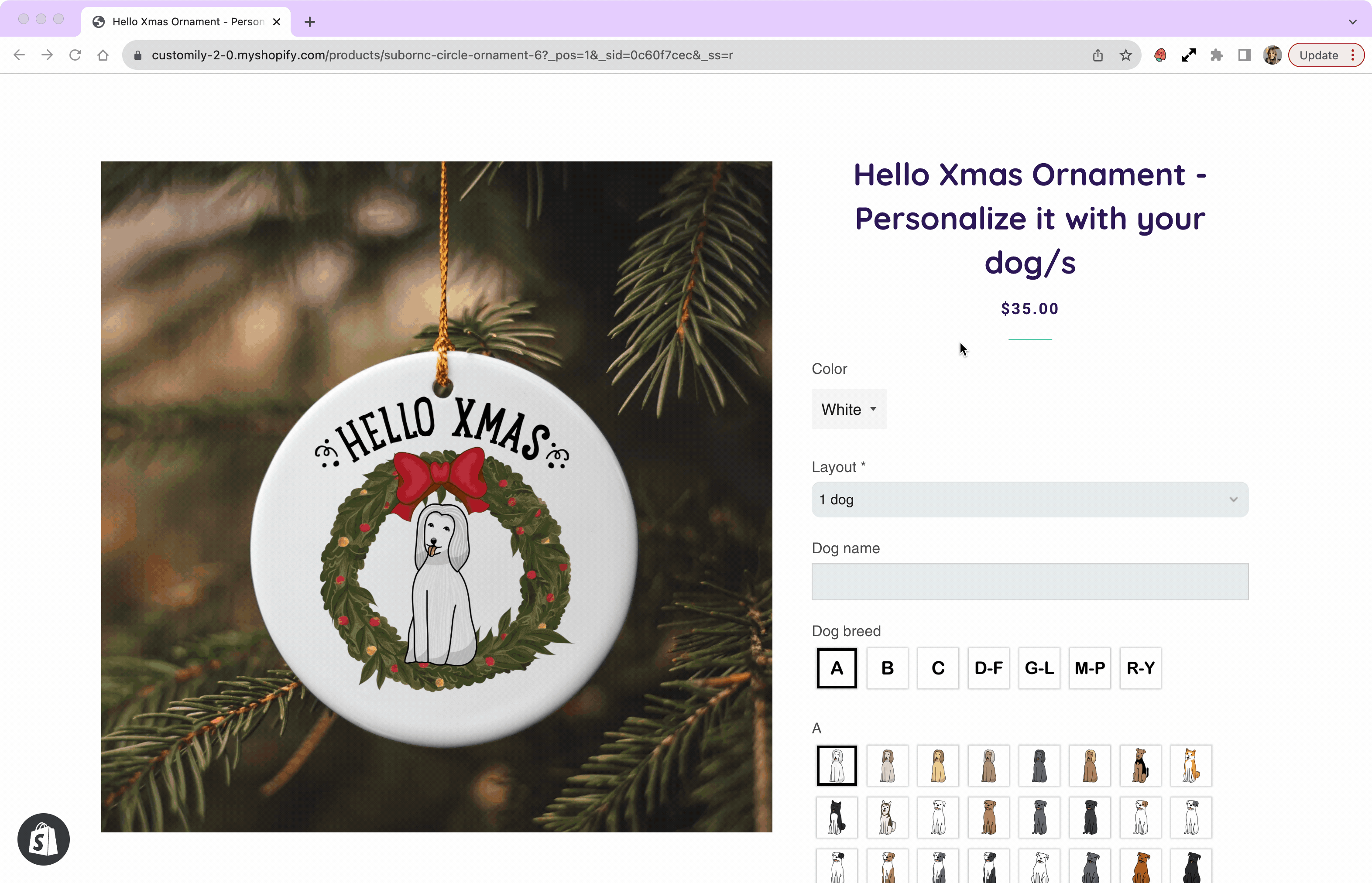The height and width of the screenshot is (883, 1372).
Task: Click the Update button in Chrome
Action: [1326, 55]
